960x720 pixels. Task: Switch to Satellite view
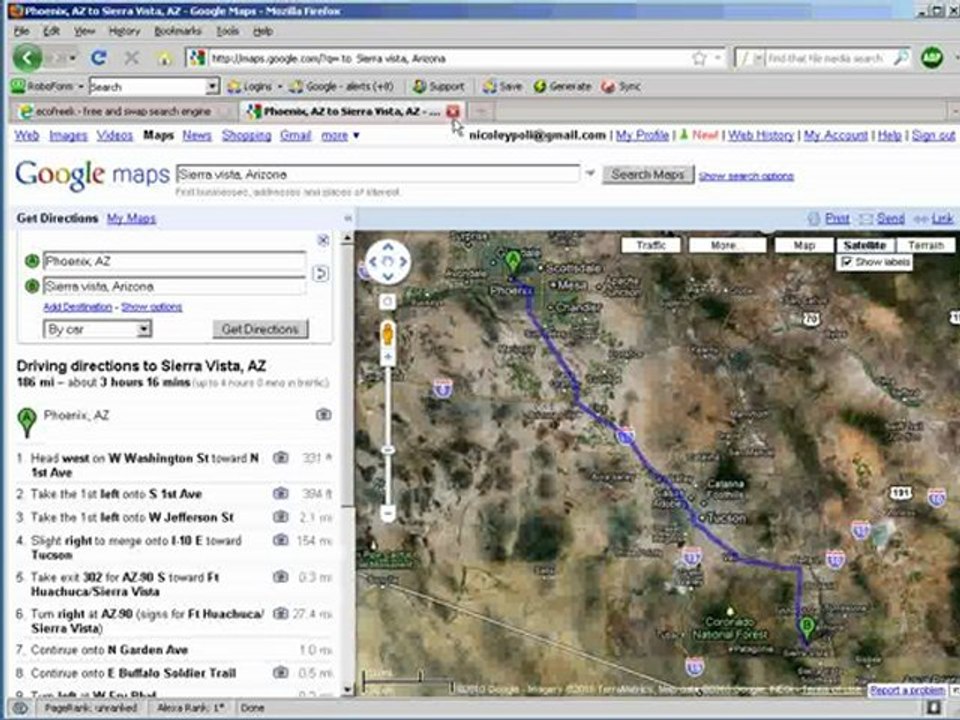[864, 245]
